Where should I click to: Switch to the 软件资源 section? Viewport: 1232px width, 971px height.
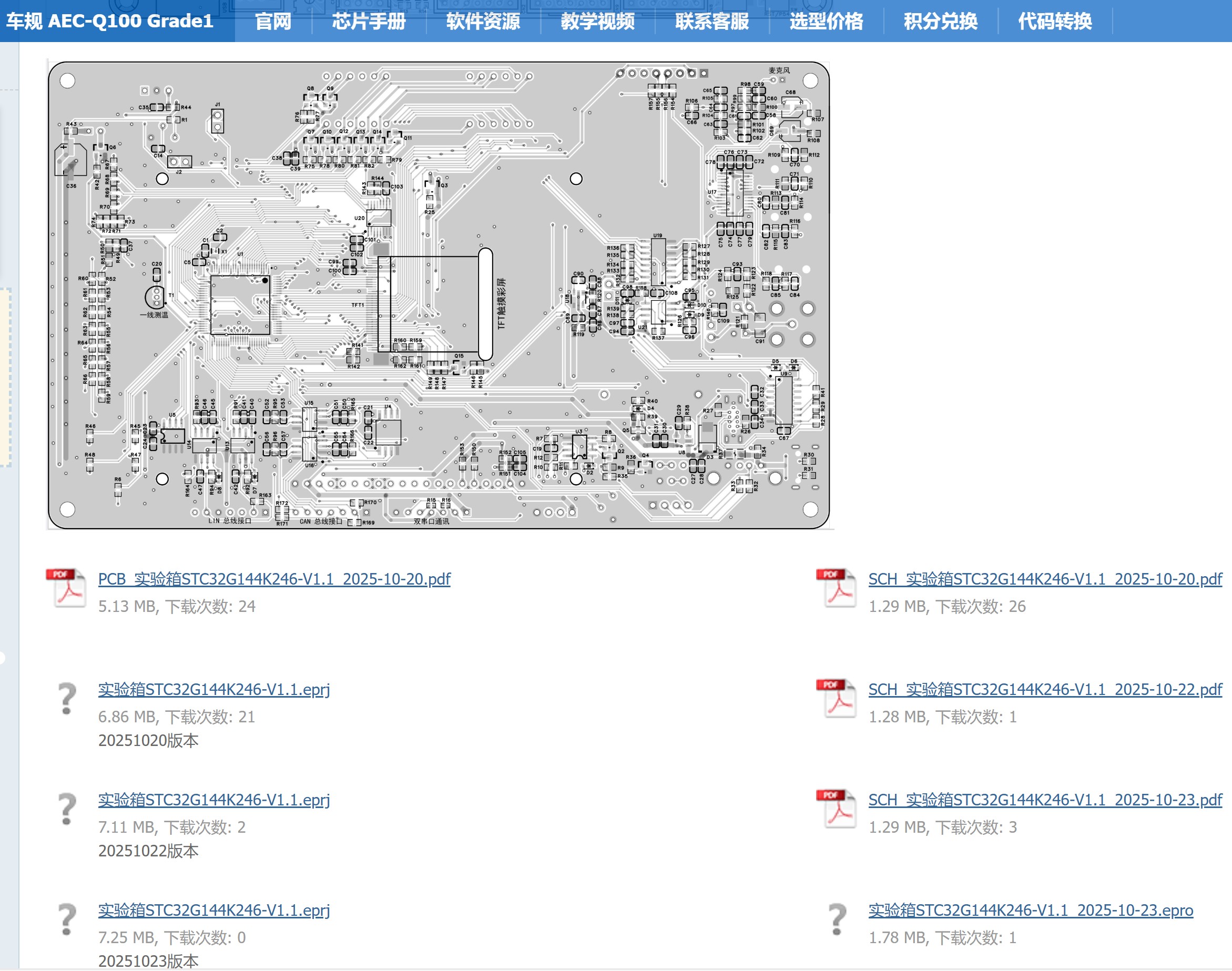pos(483,22)
